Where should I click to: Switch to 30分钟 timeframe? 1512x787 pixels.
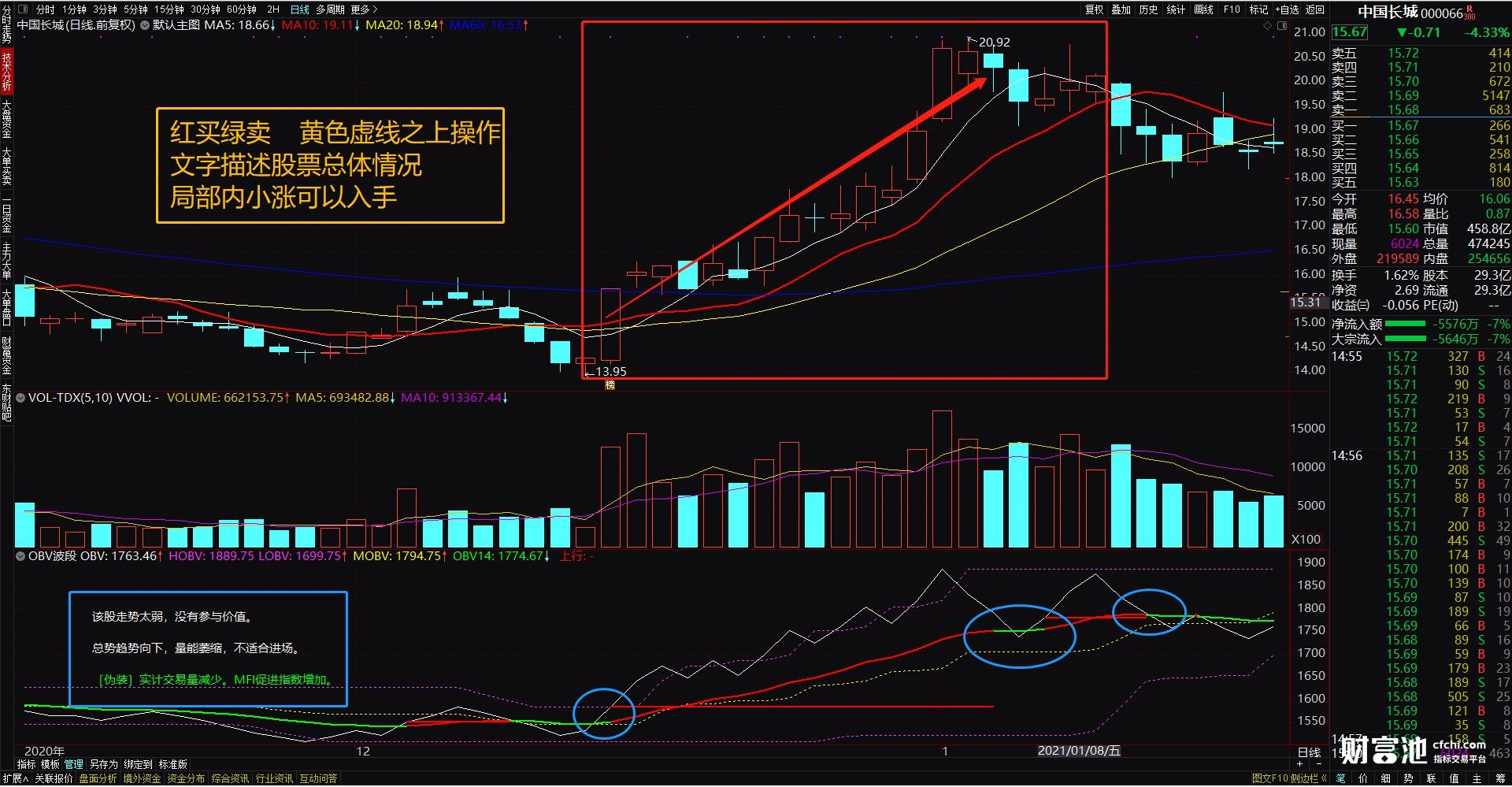[206, 9]
